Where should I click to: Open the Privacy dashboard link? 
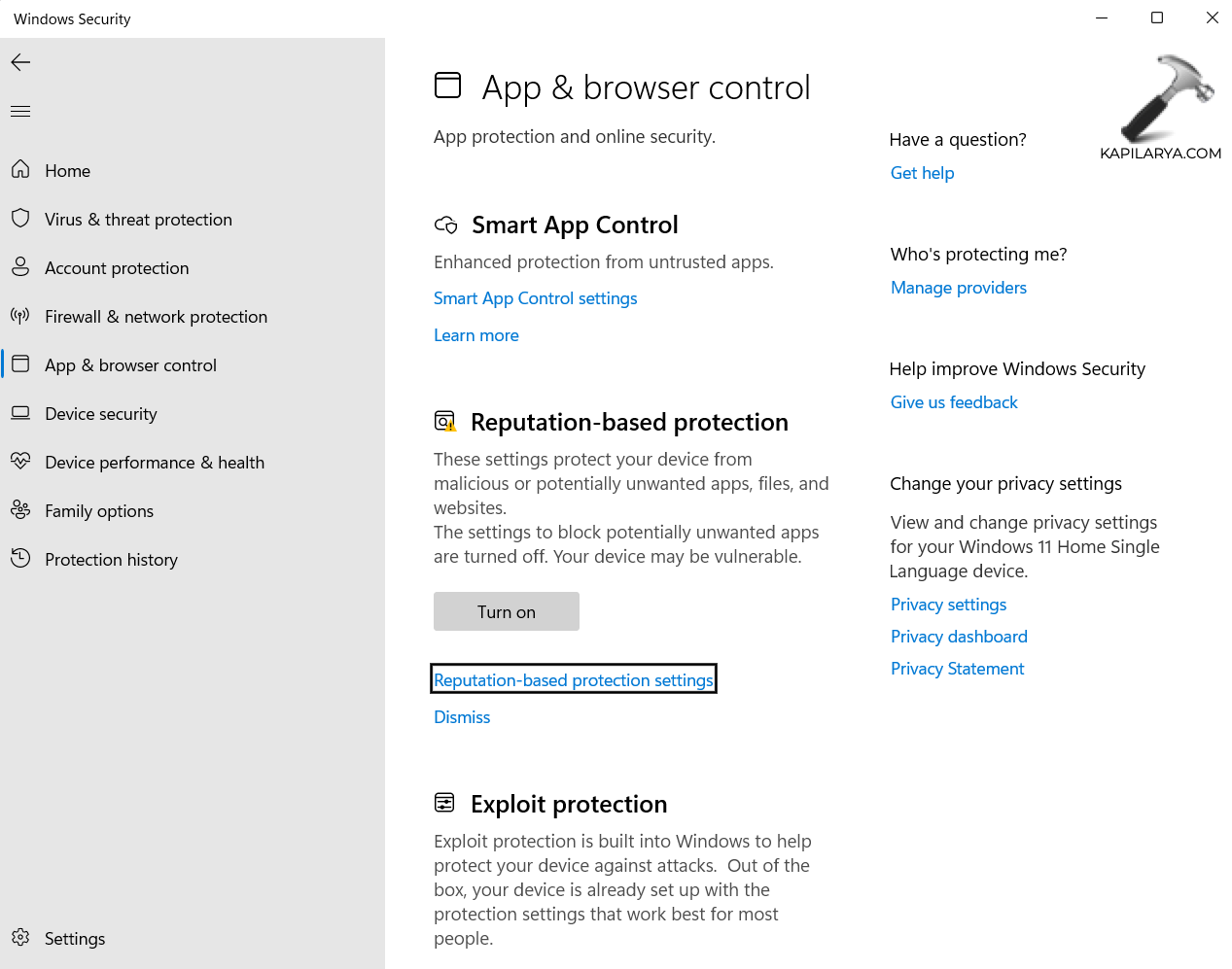point(959,637)
